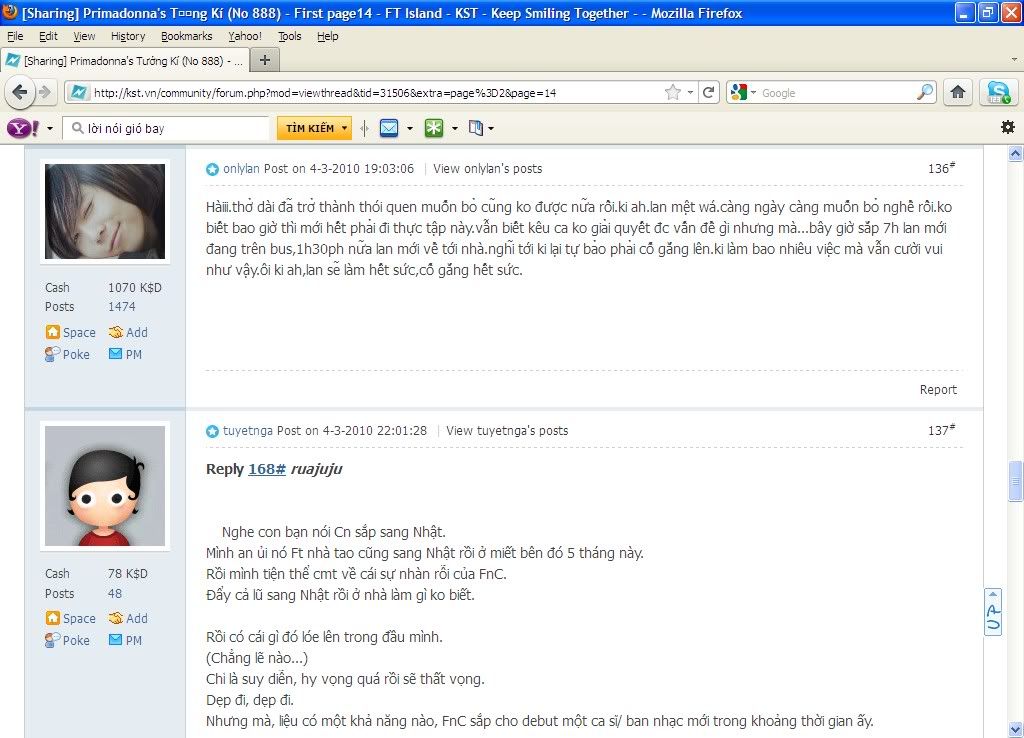Focus the URL address bar
The height and width of the screenshot is (738, 1024).
(376, 93)
